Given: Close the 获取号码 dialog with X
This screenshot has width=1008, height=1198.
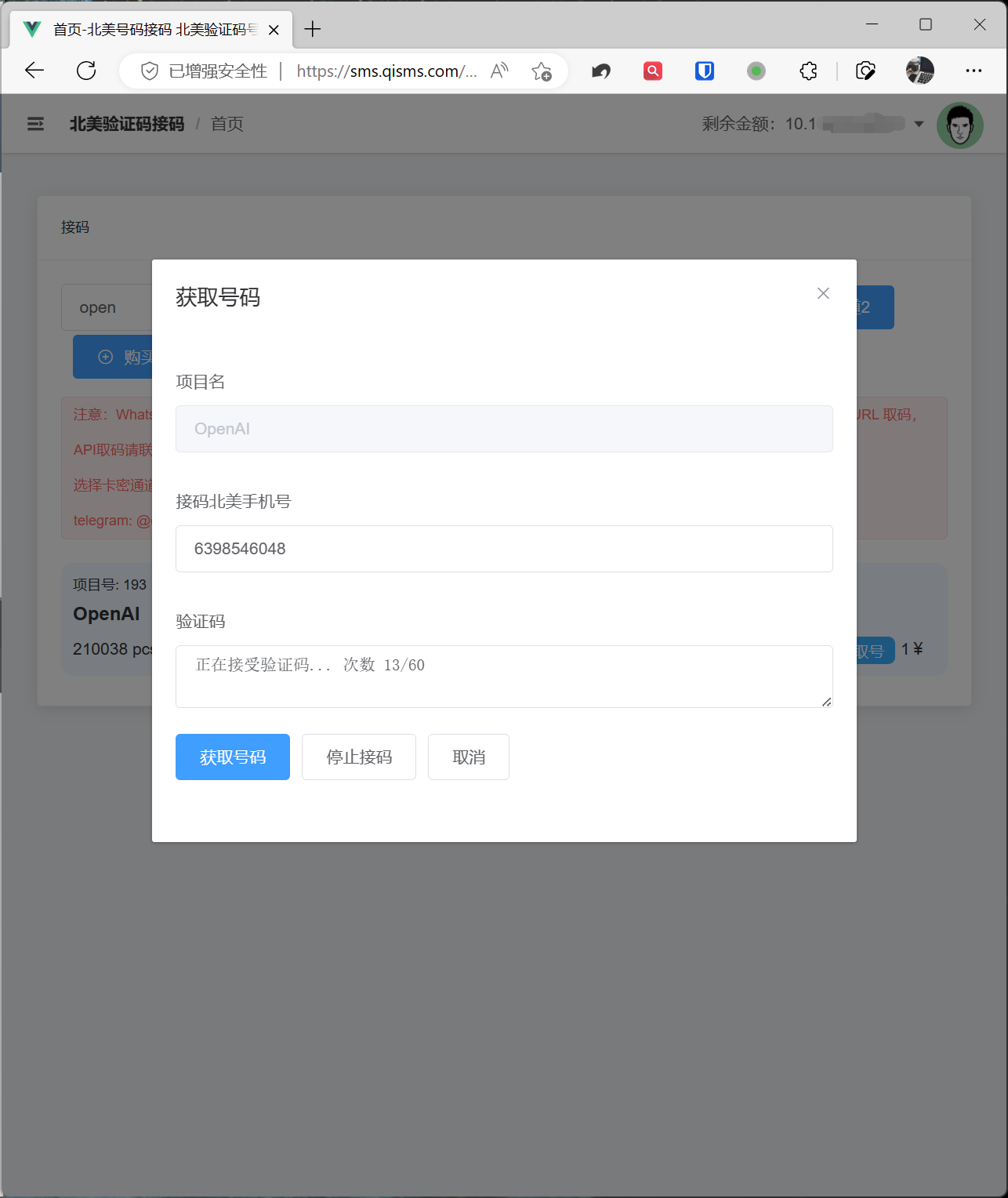Looking at the screenshot, I should click(823, 293).
